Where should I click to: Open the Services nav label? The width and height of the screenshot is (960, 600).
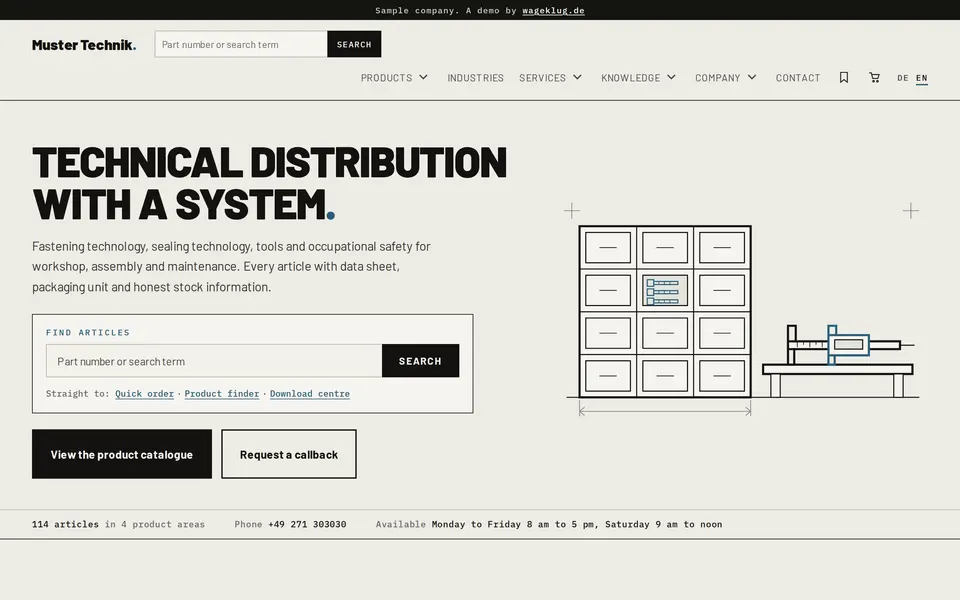pos(542,78)
